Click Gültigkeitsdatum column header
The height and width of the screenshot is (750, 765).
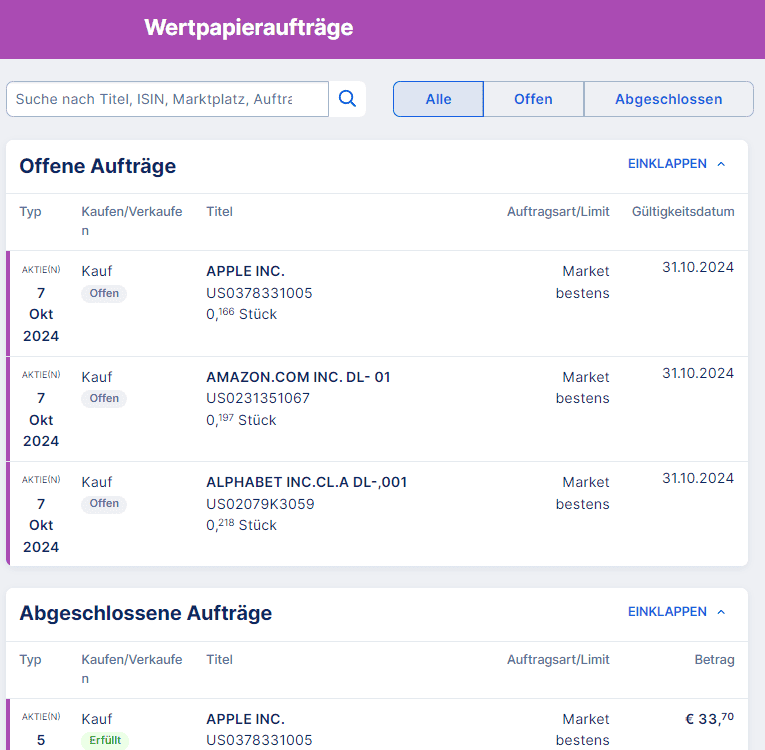click(x=683, y=211)
